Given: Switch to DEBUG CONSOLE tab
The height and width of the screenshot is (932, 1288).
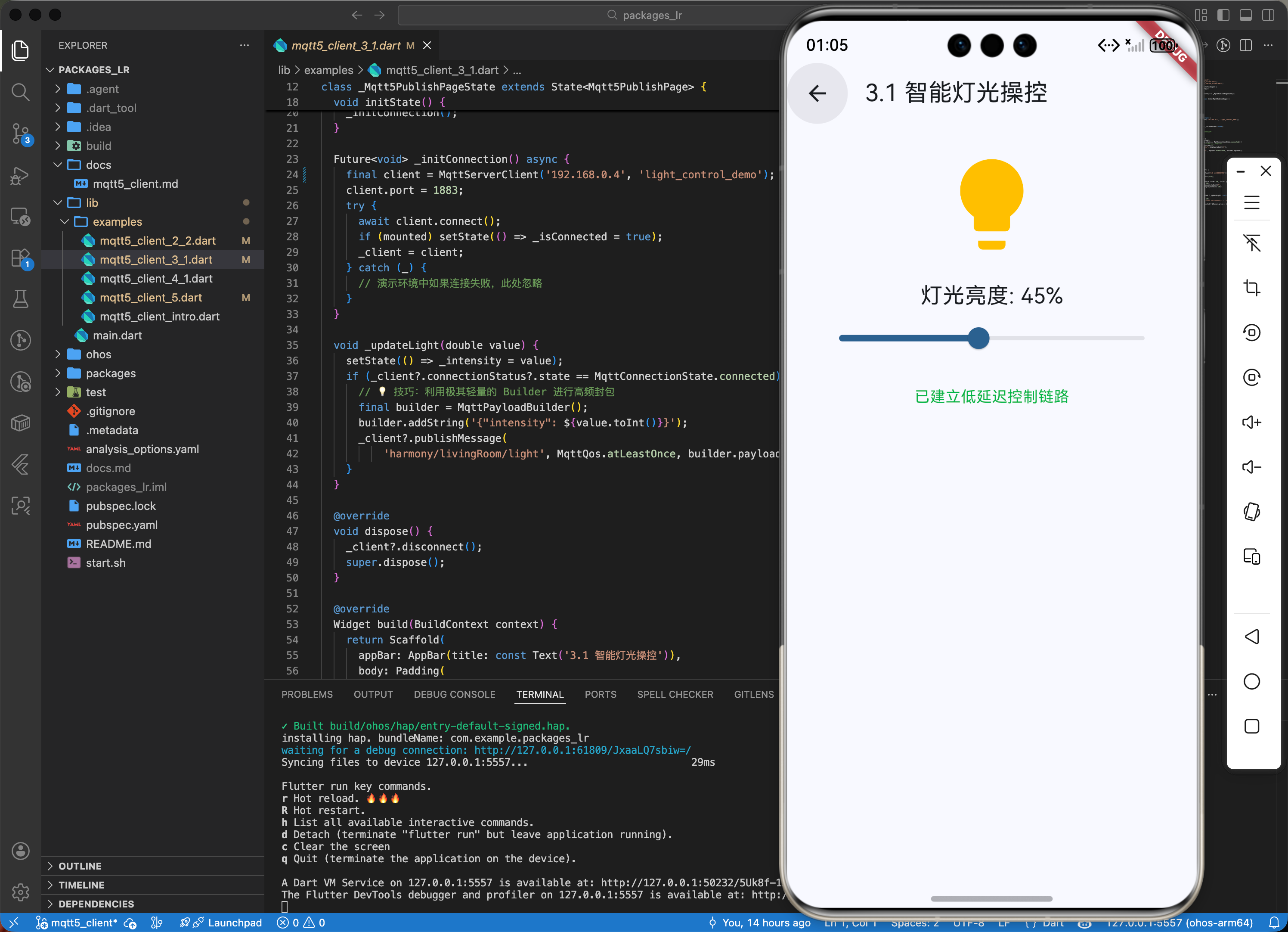Looking at the screenshot, I should (x=454, y=694).
